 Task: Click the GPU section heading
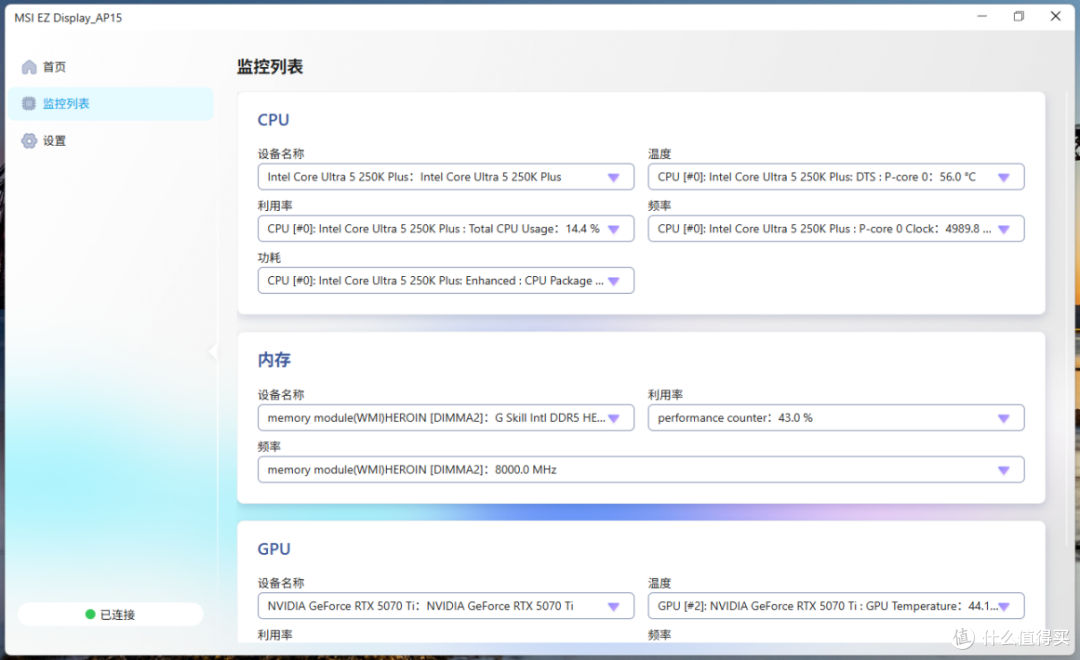(x=274, y=549)
